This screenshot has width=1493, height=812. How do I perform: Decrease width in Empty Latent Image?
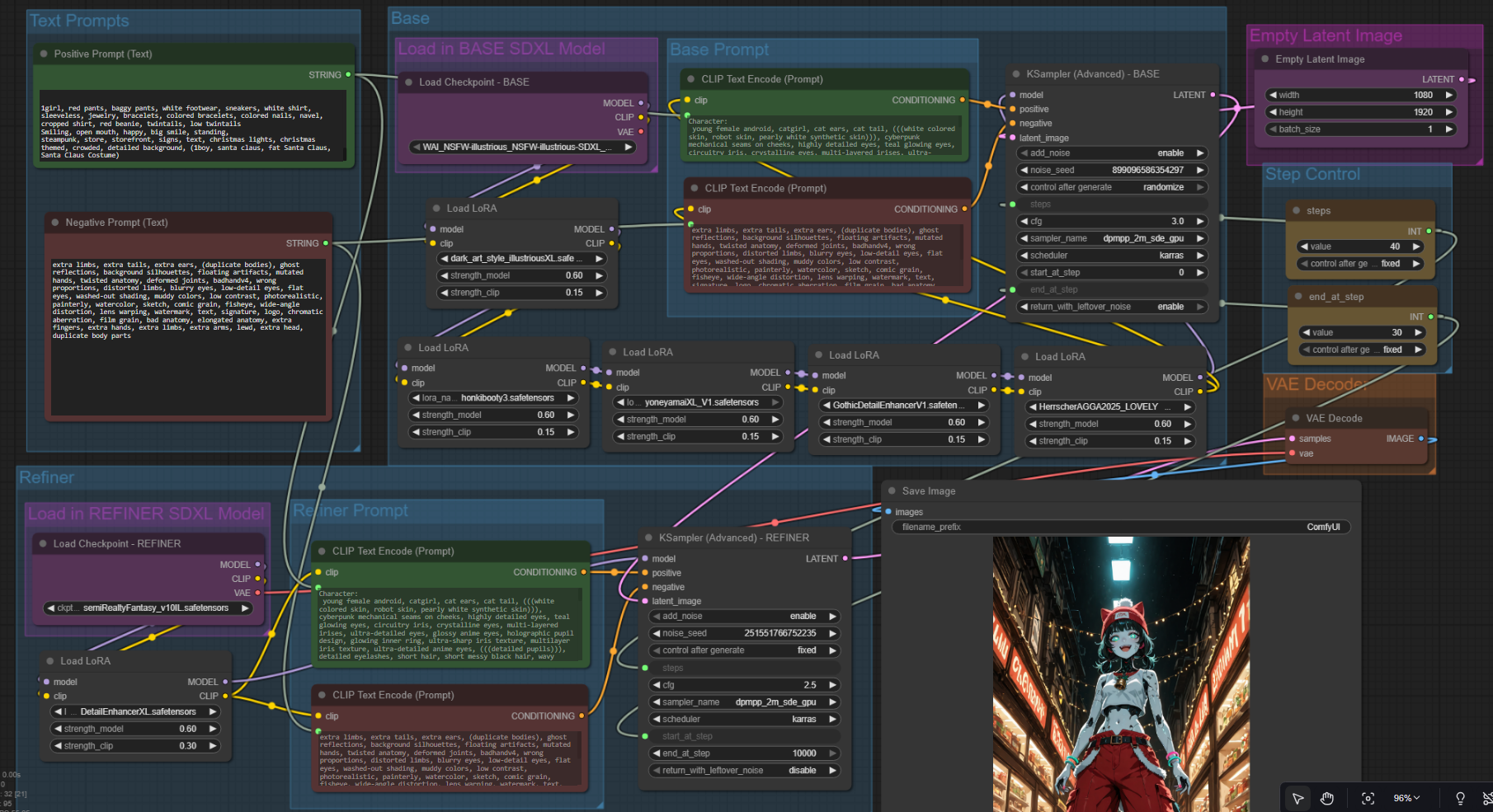coord(1273,95)
